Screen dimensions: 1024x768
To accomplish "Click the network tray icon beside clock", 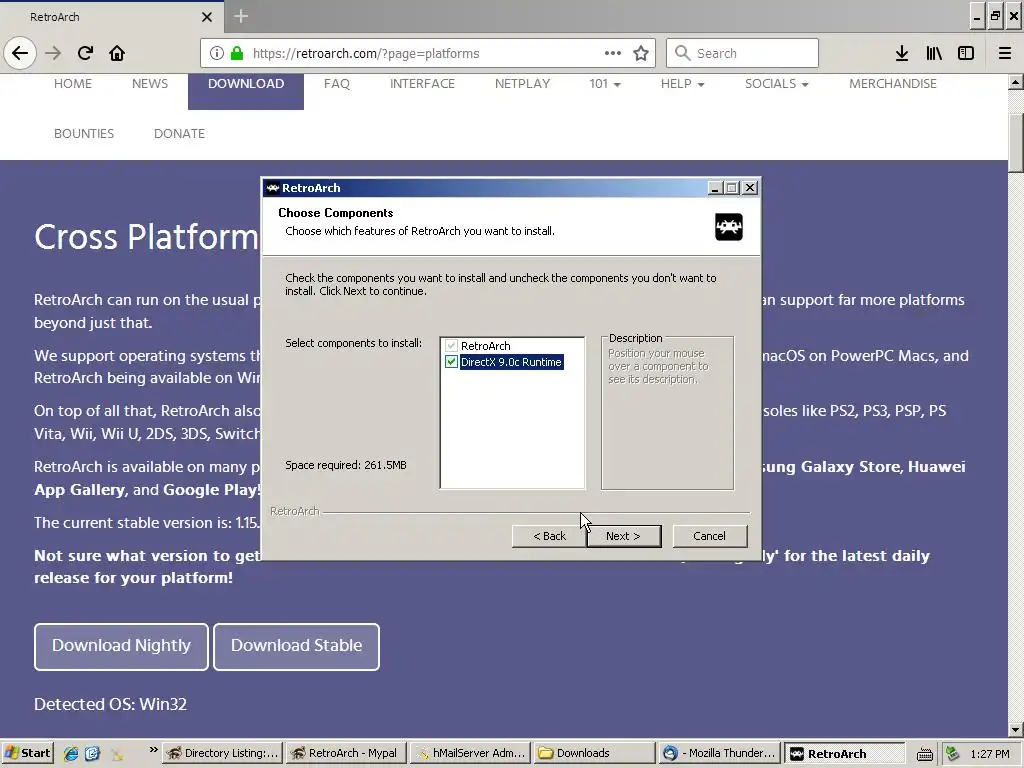I will (952, 754).
